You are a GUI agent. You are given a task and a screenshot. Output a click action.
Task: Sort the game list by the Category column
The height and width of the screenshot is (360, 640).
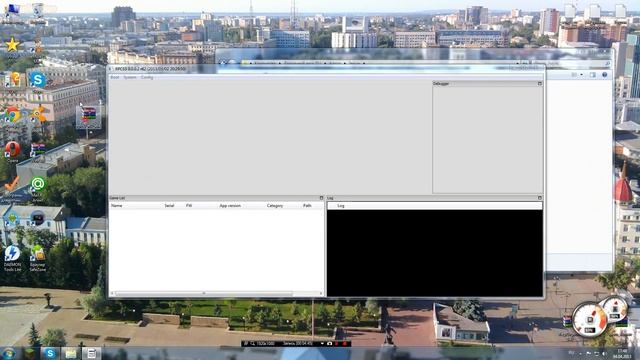(275, 206)
